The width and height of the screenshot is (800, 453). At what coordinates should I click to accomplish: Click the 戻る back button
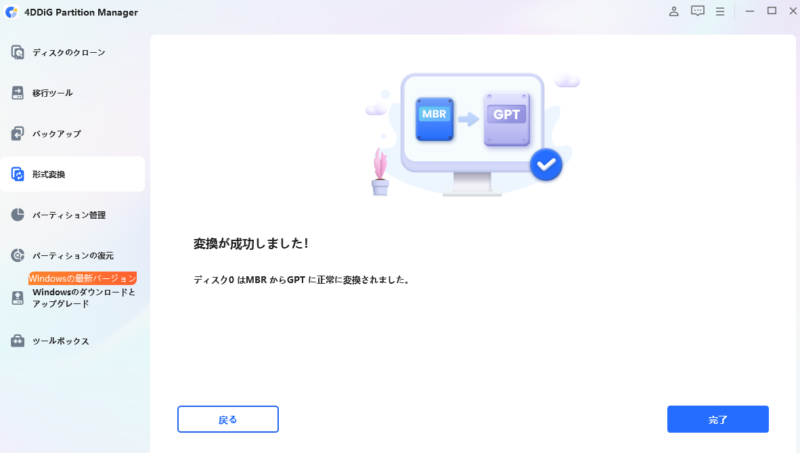tap(228, 419)
